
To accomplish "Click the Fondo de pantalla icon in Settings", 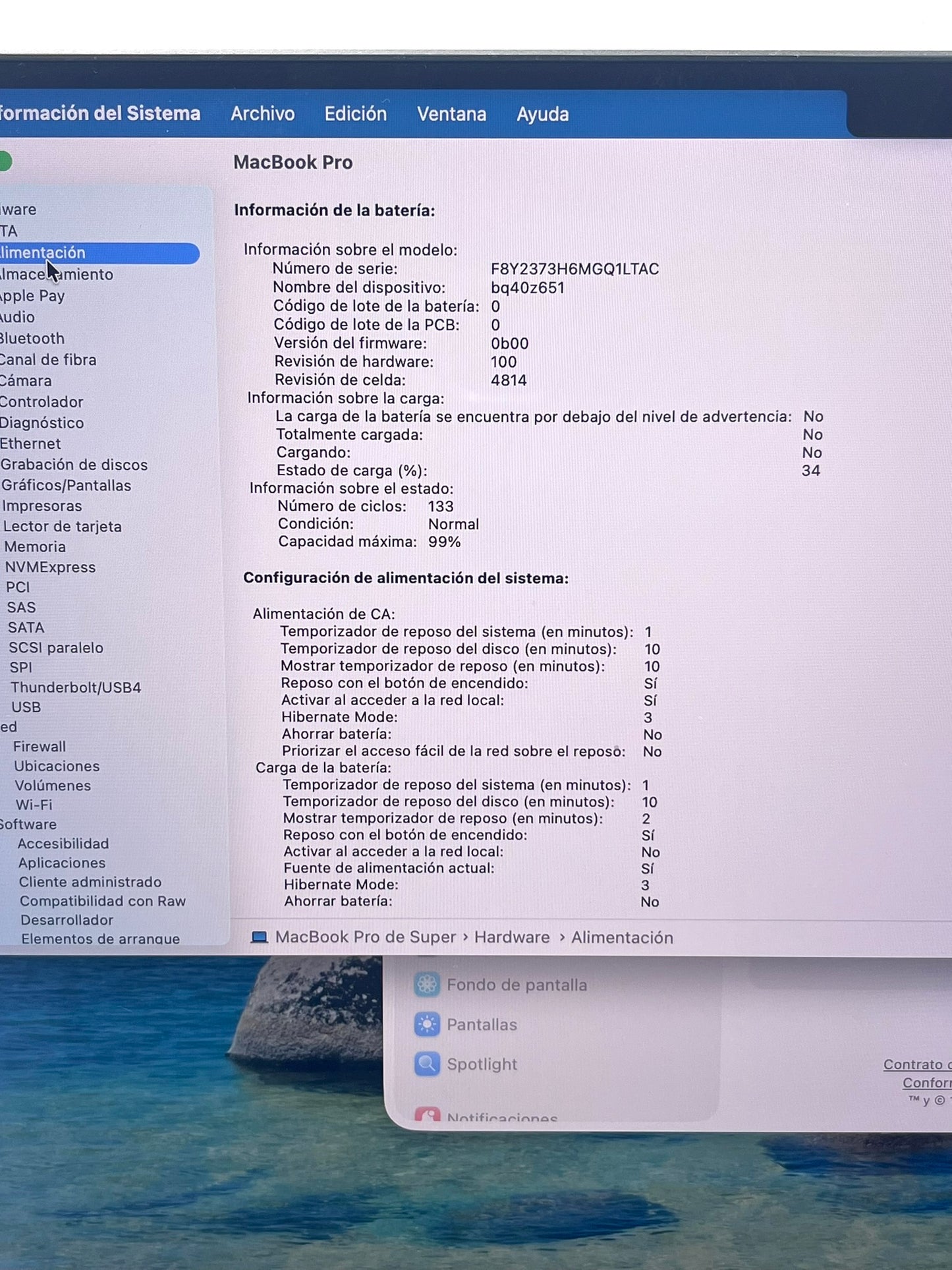I will tap(427, 985).
